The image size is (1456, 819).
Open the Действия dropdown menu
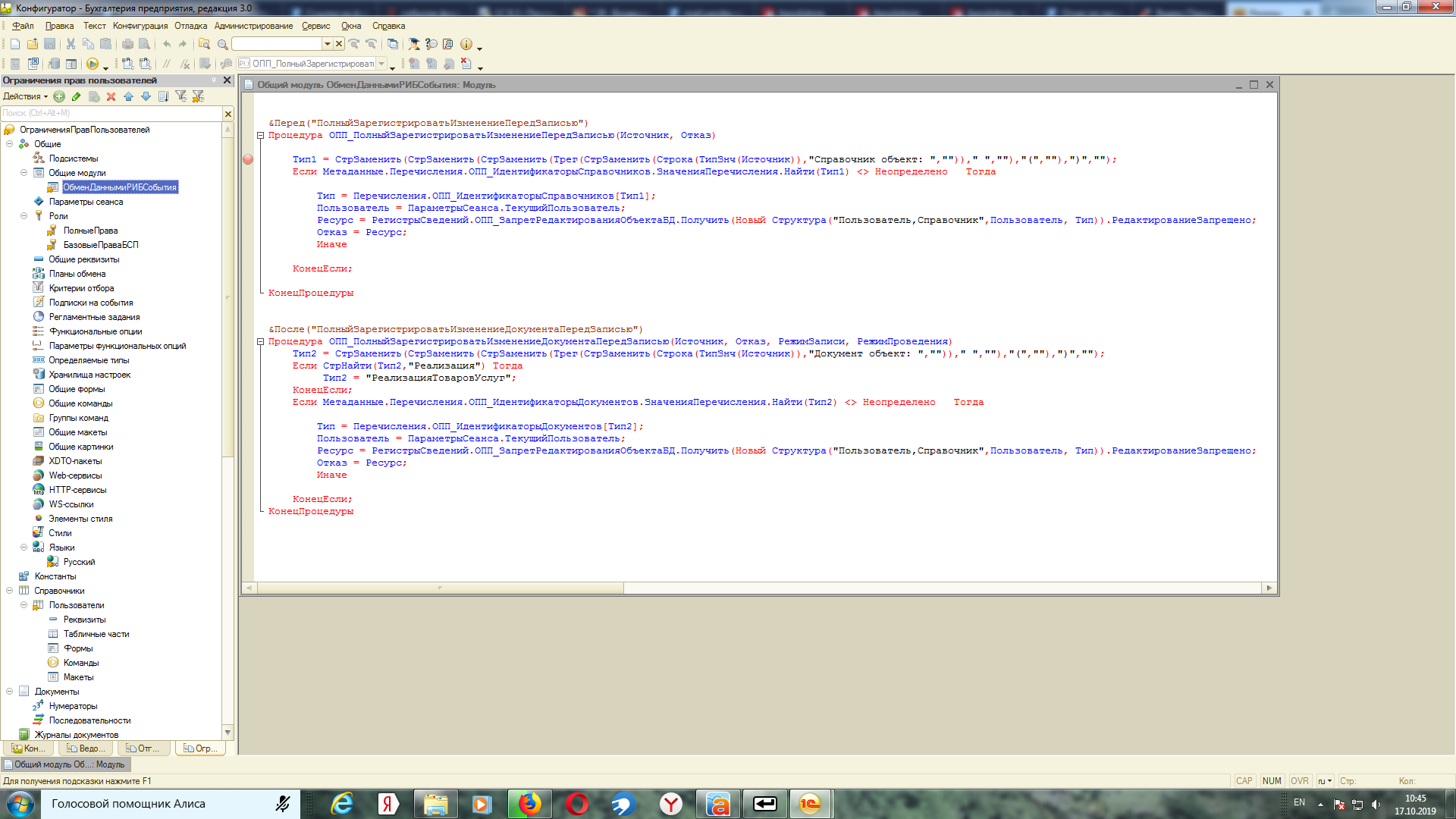25,96
